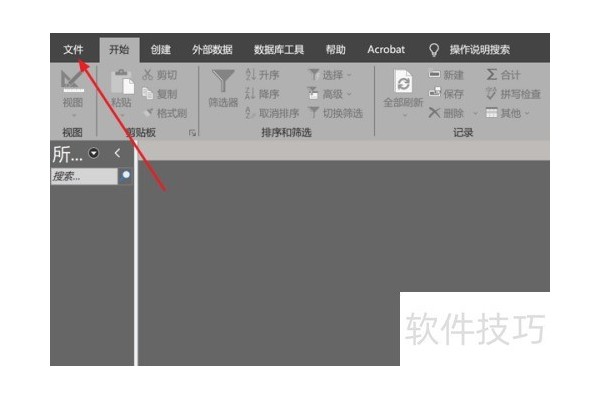Click the 全部刷新 refresh icon
Screen dimensions: 600x400
pyautogui.click(x=403, y=81)
